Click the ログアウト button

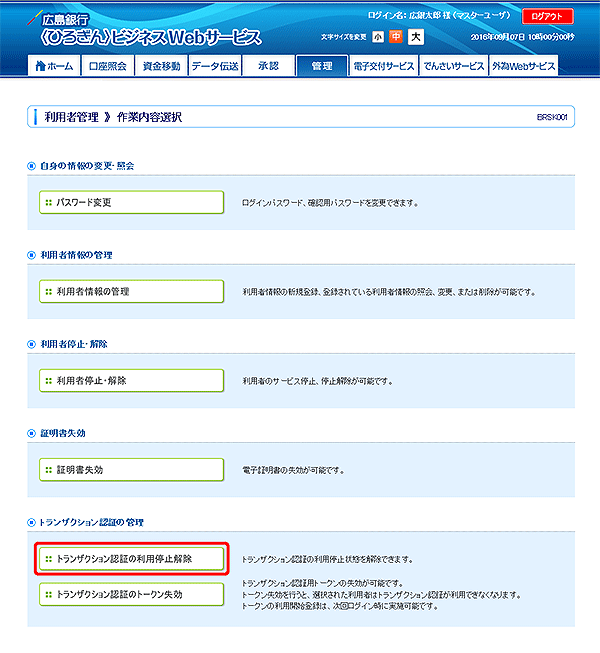[548, 17]
